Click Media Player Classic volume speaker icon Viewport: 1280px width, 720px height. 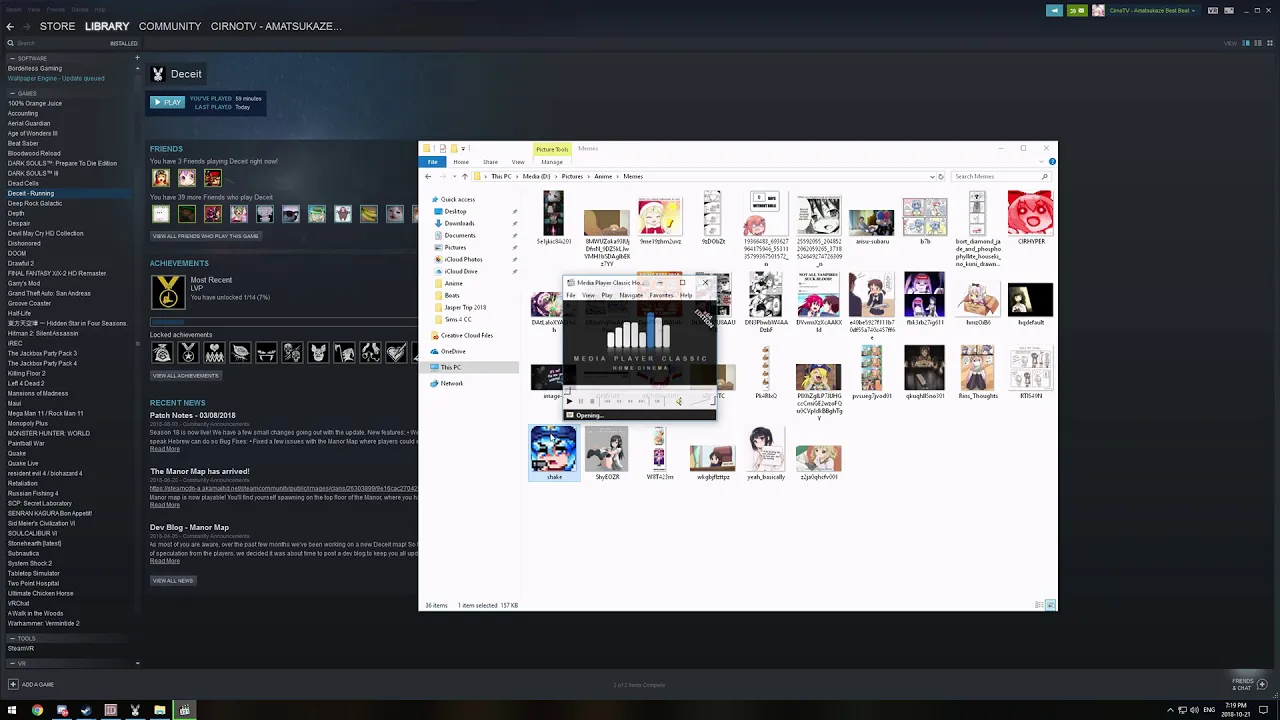(678, 401)
